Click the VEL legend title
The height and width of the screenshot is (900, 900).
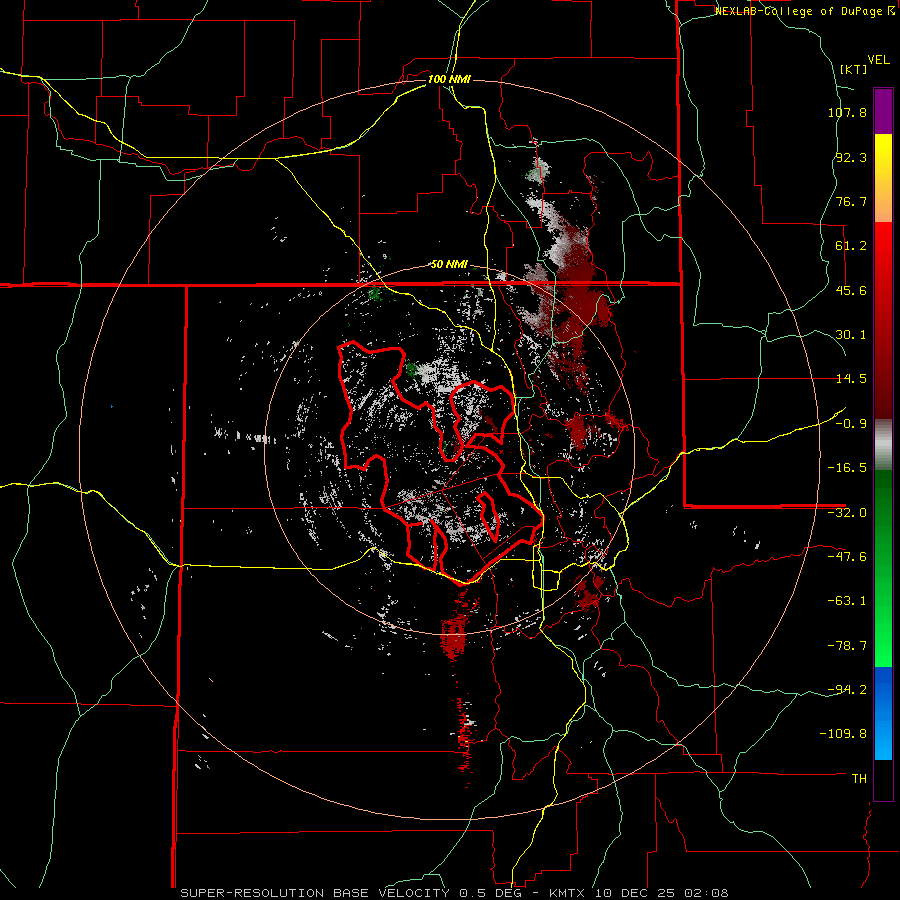(878, 60)
